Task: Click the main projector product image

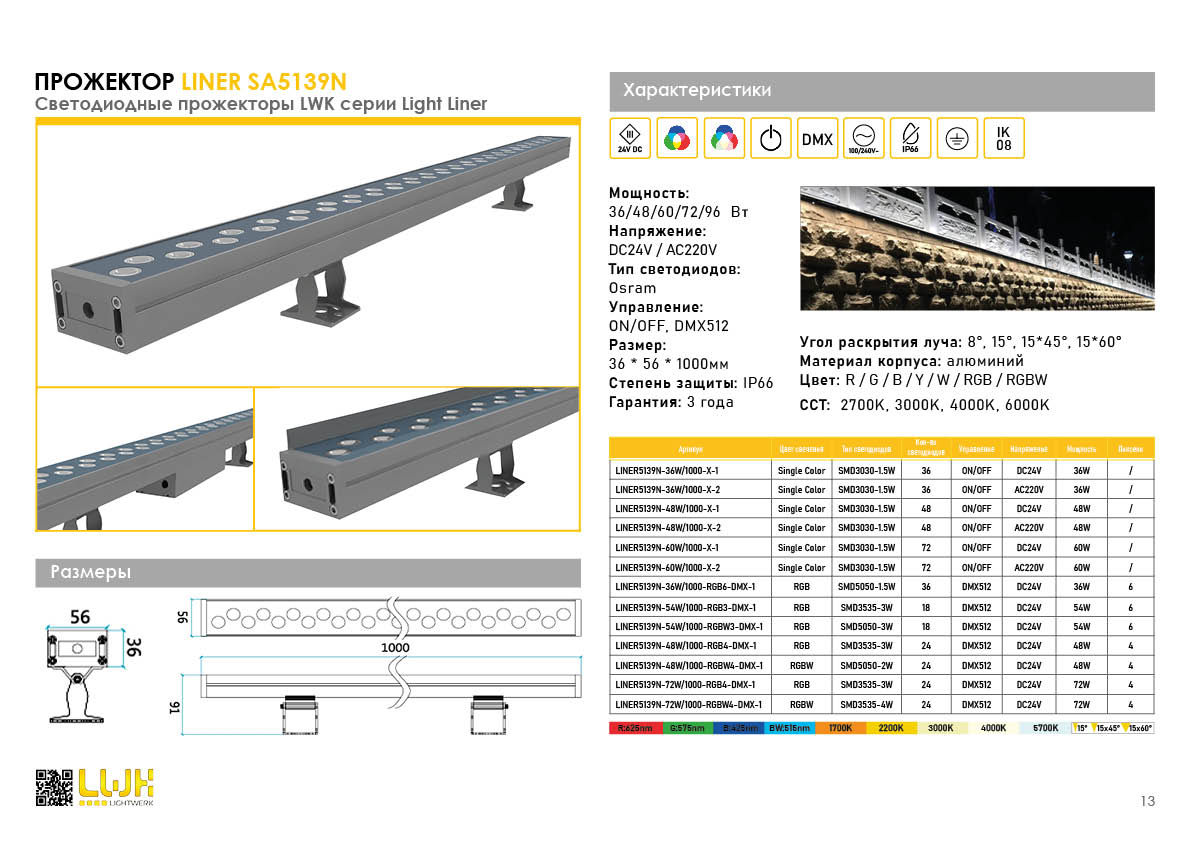Action: (x=308, y=253)
